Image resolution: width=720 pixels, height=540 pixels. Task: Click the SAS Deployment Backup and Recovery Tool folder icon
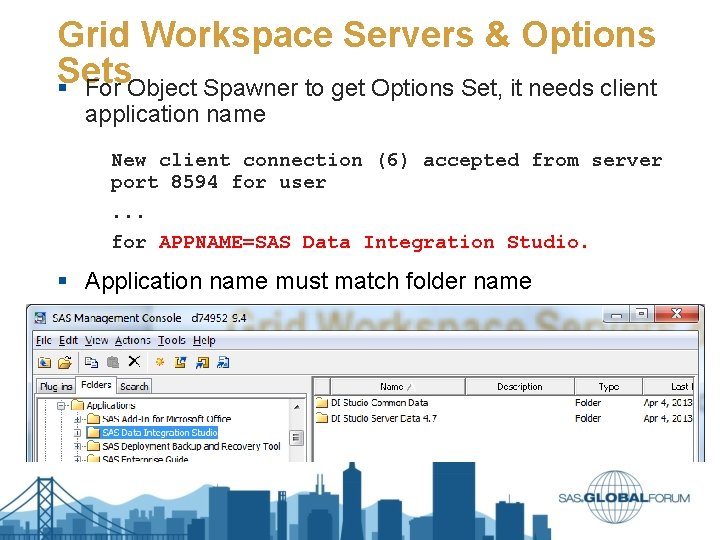coord(93,446)
